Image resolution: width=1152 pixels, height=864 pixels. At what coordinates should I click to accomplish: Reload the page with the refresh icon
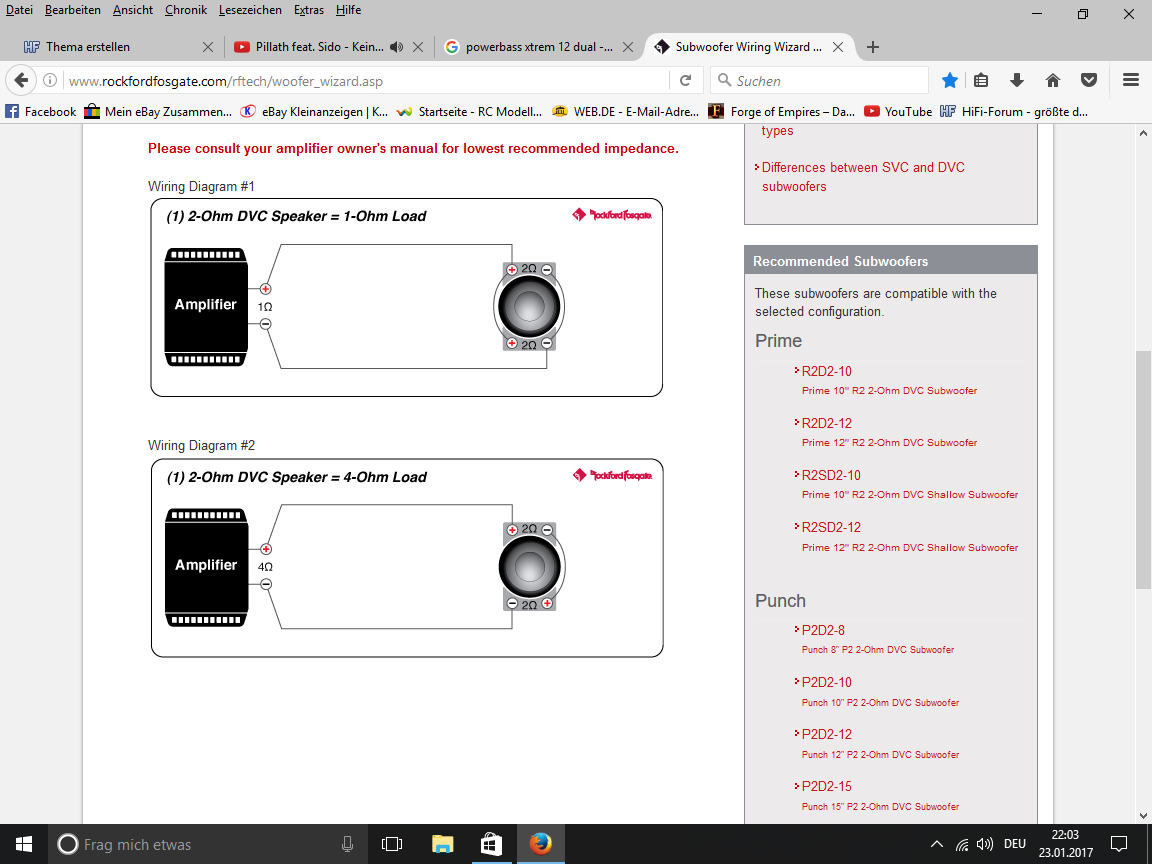685,80
